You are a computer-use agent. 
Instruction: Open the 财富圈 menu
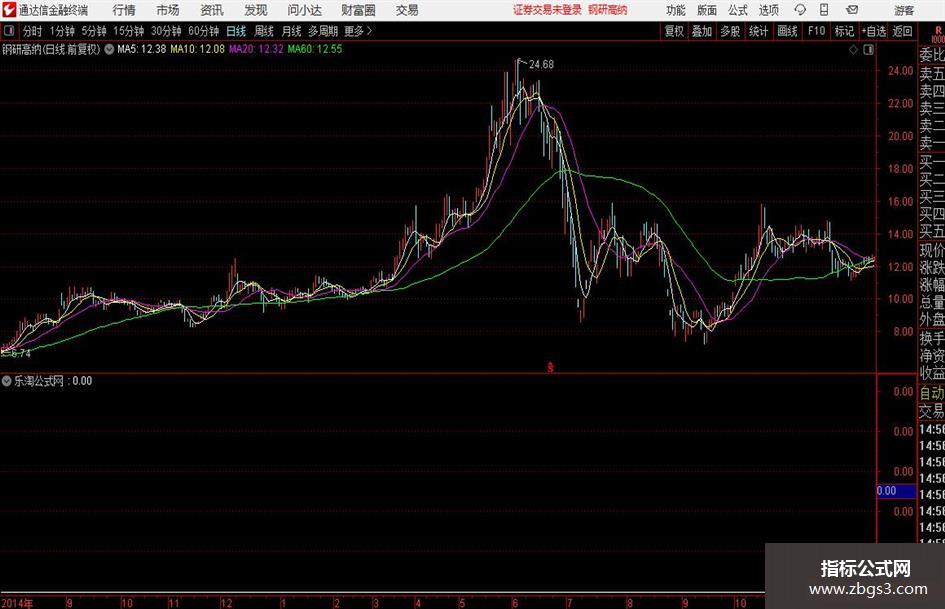(x=358, y=10)
